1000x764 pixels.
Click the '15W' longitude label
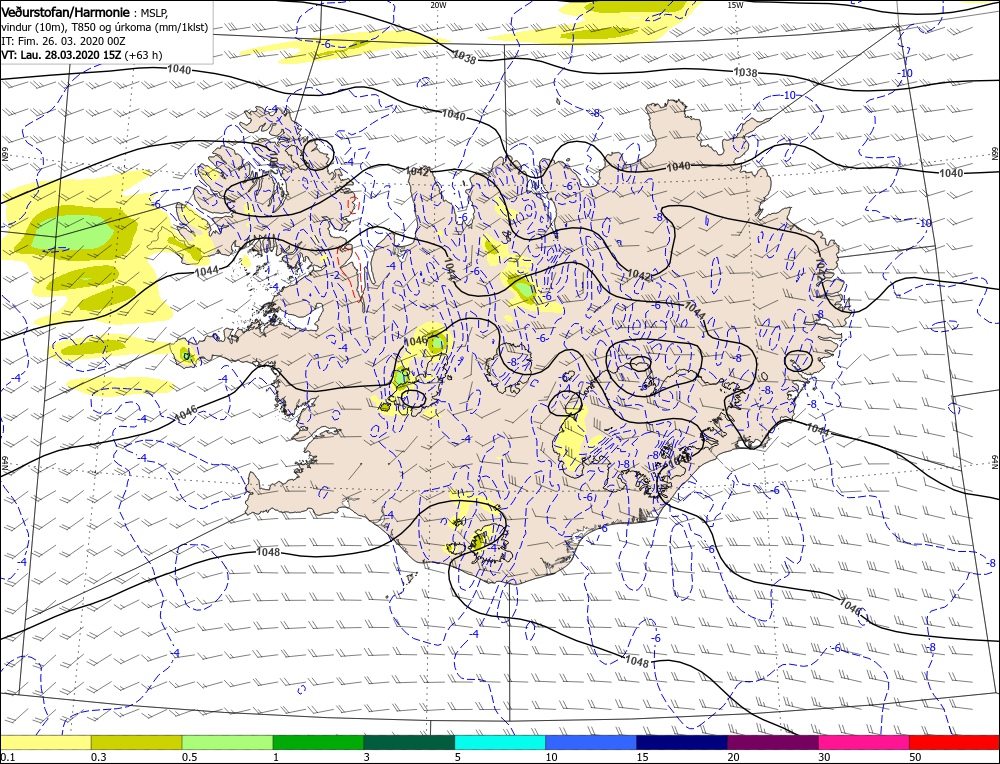point(735,5)
